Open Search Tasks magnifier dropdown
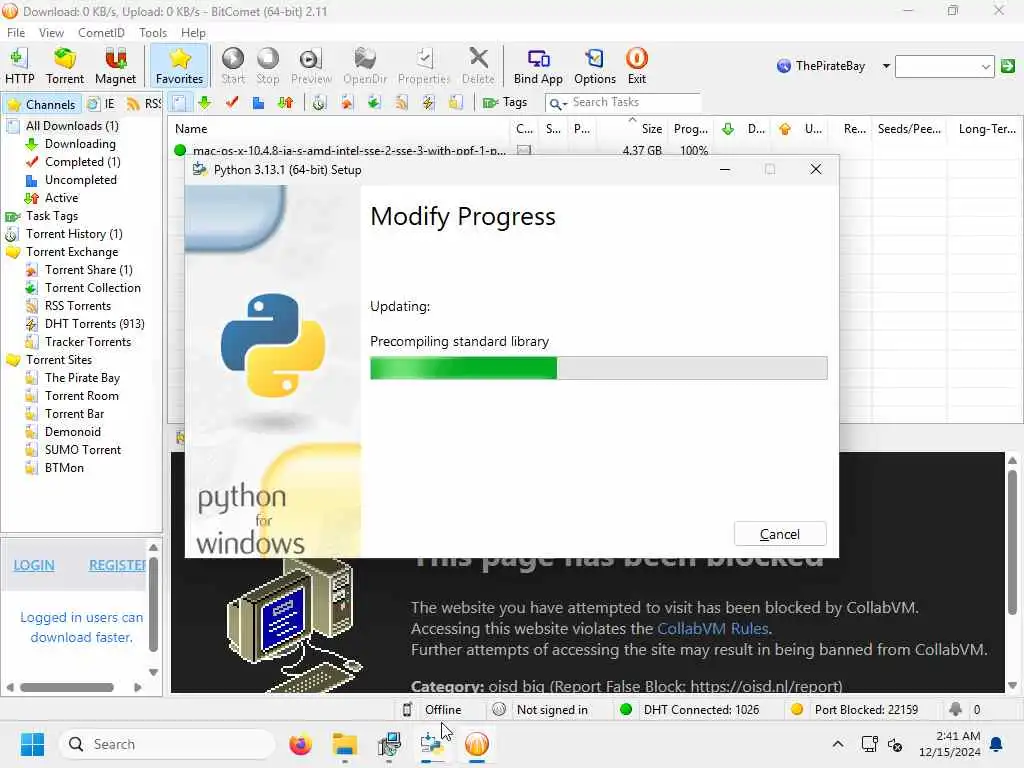The image size is (1024, 768). tap(557, 103)
